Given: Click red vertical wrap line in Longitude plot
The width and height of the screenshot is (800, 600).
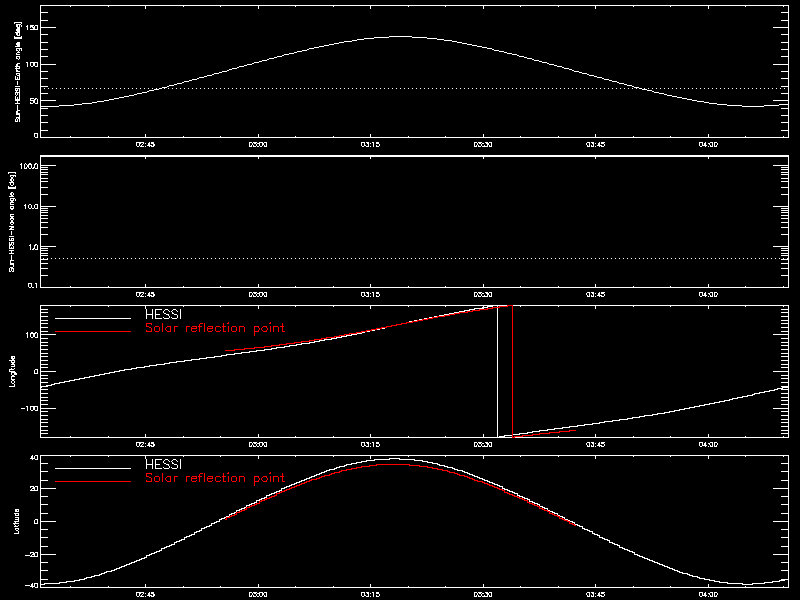Looking at the screenshot, I should coord(512,371).
